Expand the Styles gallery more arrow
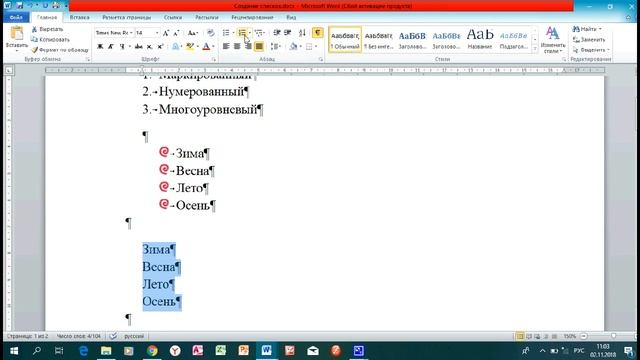Image resolution: width=640 pixels, height=360 pixels. [x=535, y=49]
